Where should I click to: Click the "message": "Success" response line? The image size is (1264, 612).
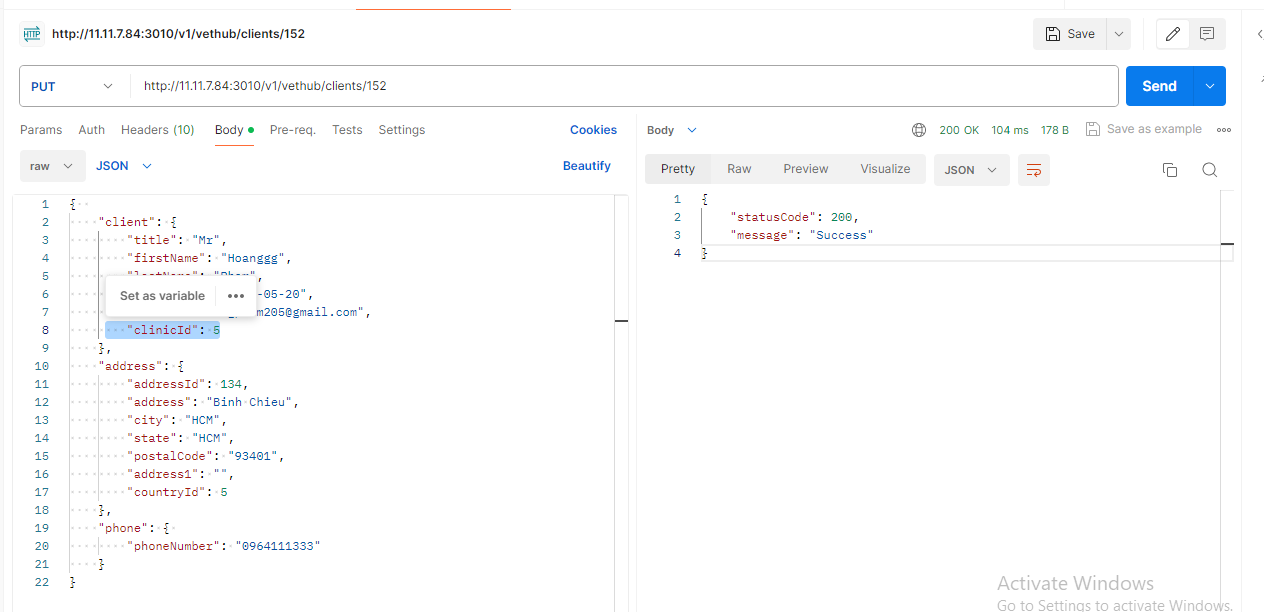[802, 235]
